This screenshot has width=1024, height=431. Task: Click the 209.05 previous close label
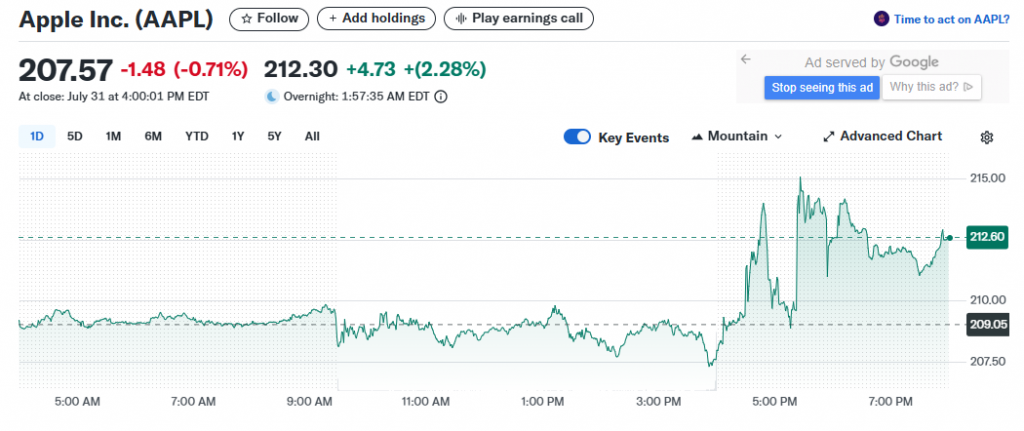coord(987,325)
